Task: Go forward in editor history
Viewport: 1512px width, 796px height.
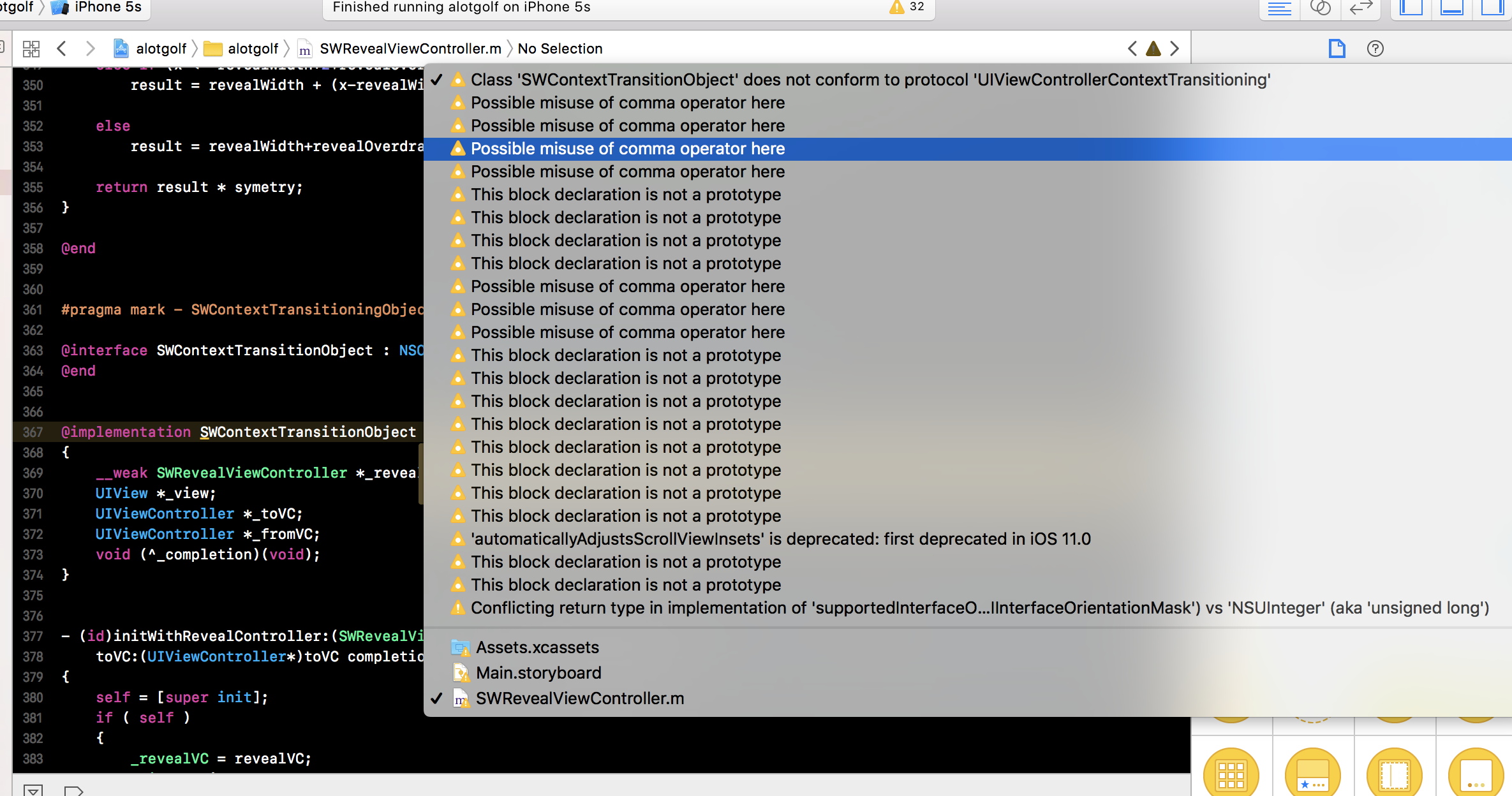Action: point(90,48)
